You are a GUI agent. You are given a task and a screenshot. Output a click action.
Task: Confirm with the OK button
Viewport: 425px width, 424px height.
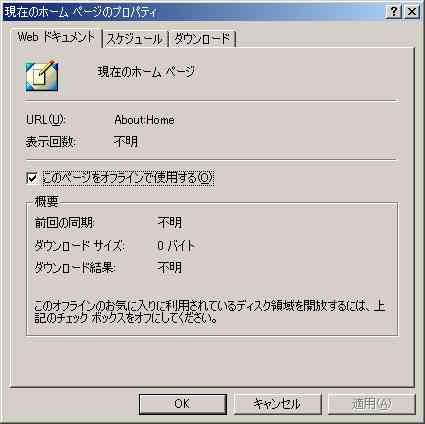[182, 404]
